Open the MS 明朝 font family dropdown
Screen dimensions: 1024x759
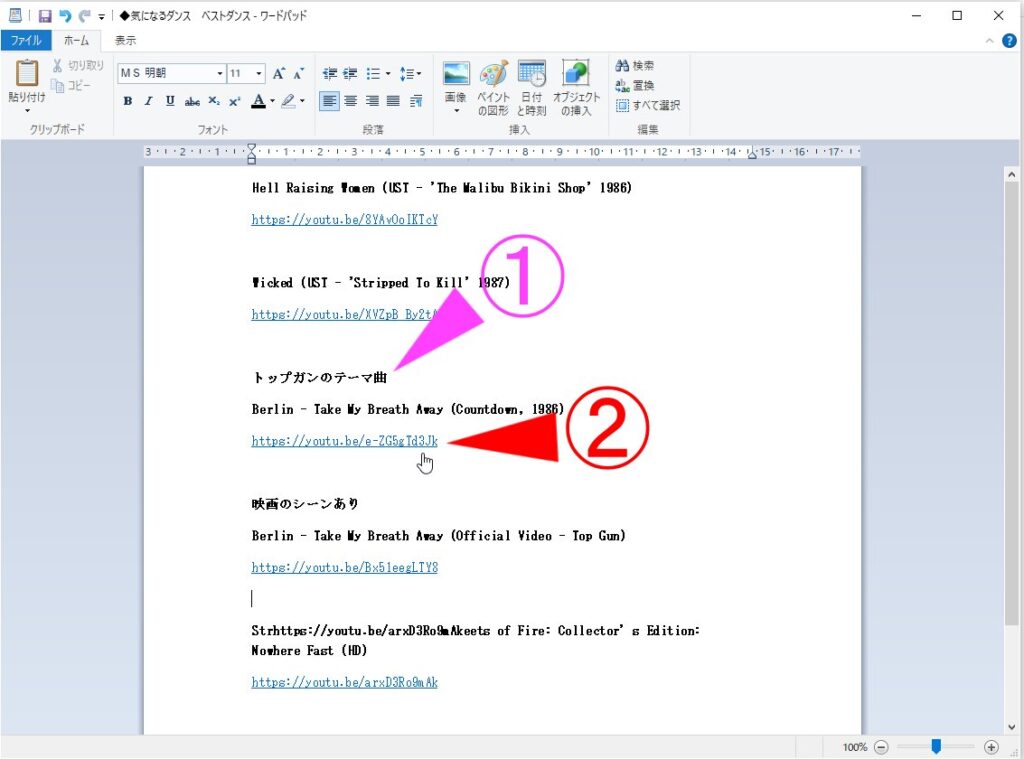pyautogui.click(x=219, y=73)
